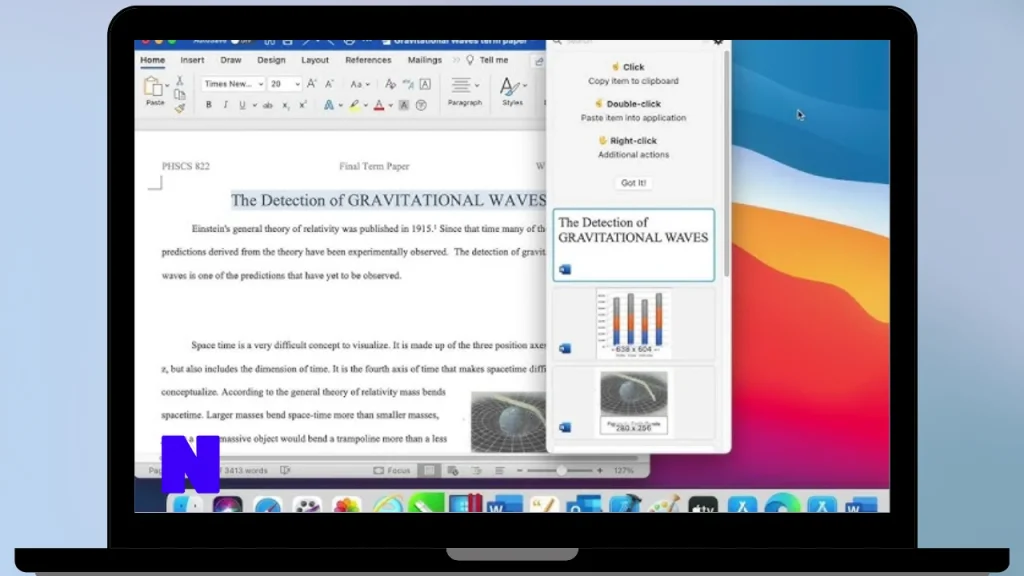
Task: Expand the font color dropdown arrow
Action: coord(391,105)
